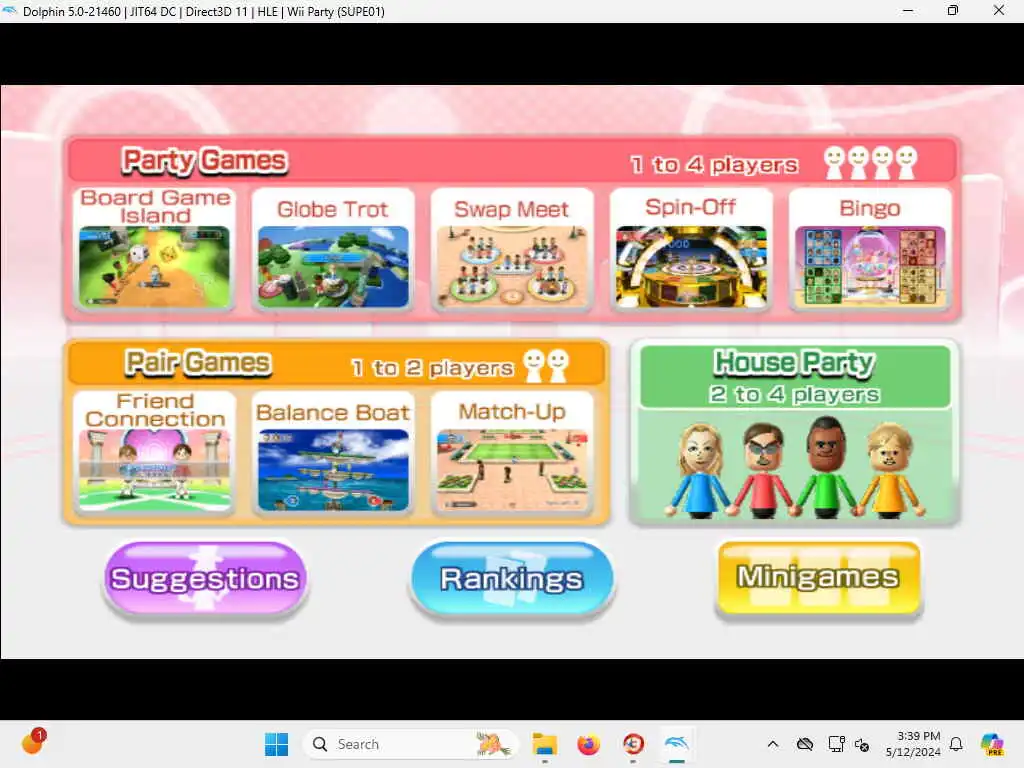Image resolution: width=1024 pixels, height=768 pixels.
Task: Click '2 to 4 players' text
Action: pos(795,394)
